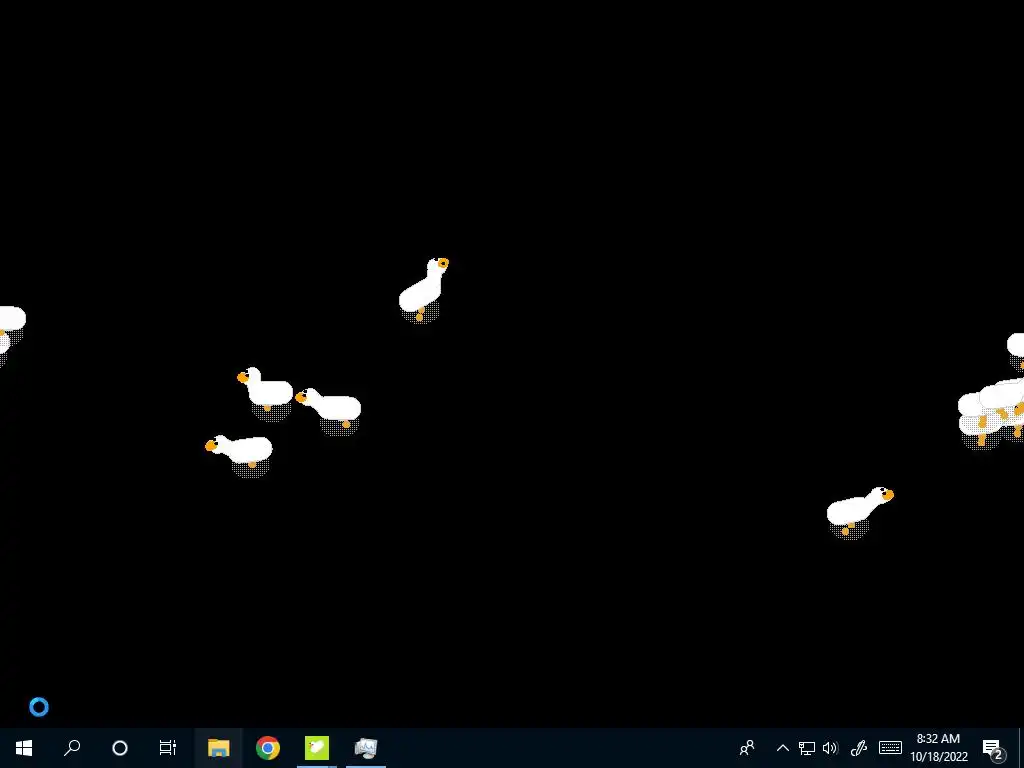Switch to the system monitor taskbar app
This screenshot has width=1024, height=768.
pyautogui.click(x=366, y=748)
